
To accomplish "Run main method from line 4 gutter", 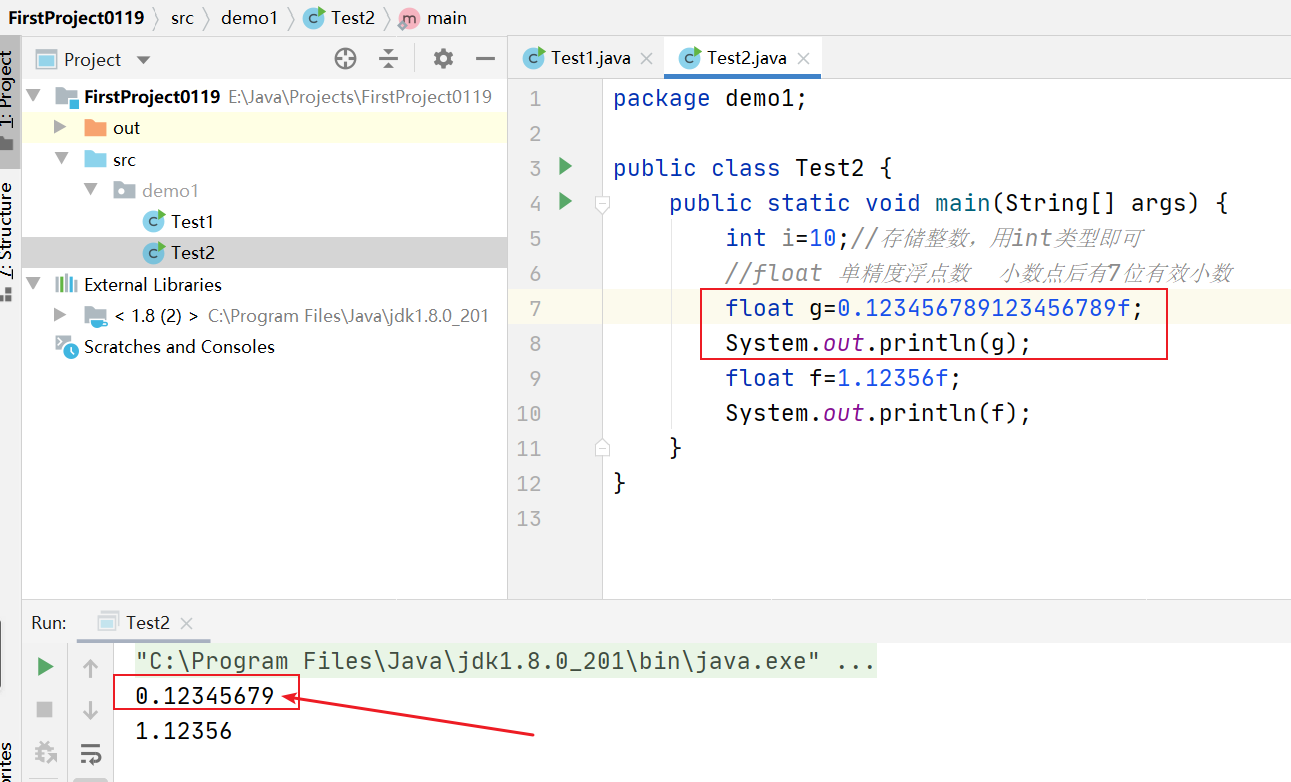I will pos(565,202).
